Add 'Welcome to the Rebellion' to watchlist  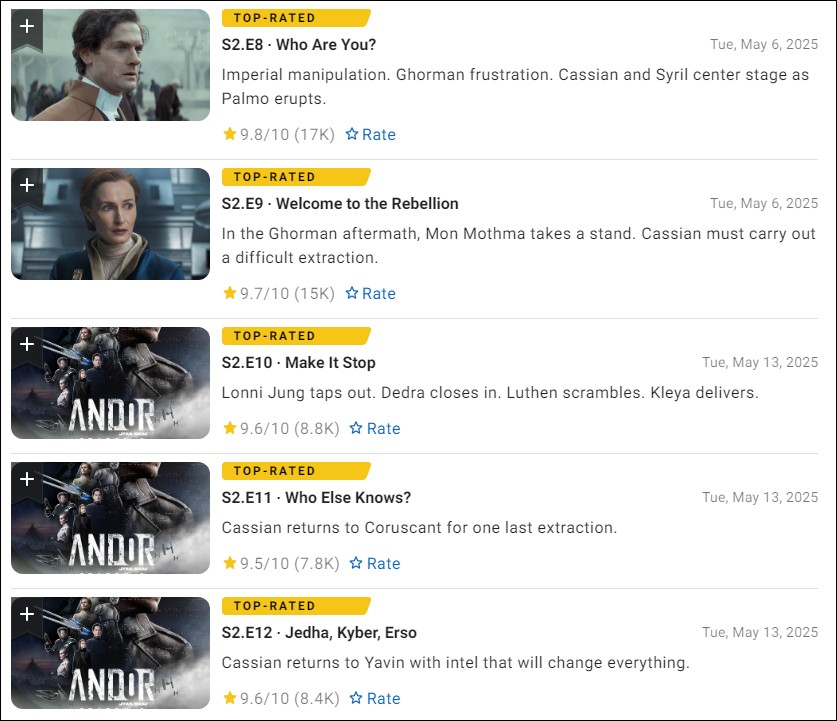tap(27, 188)
